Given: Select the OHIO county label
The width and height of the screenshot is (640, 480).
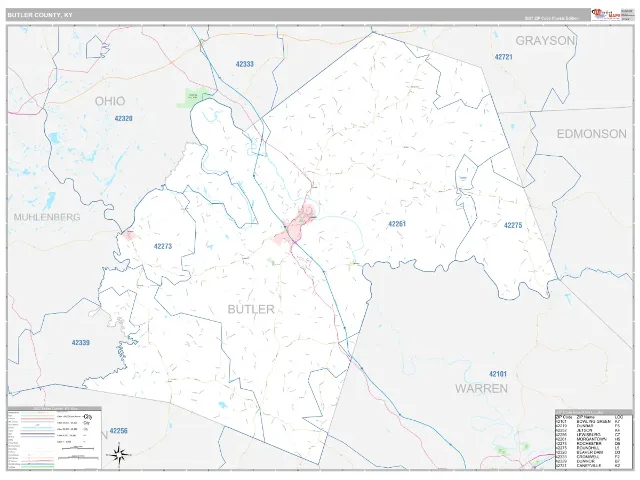Looking at the screenshot, I should (x=110, y=101).
